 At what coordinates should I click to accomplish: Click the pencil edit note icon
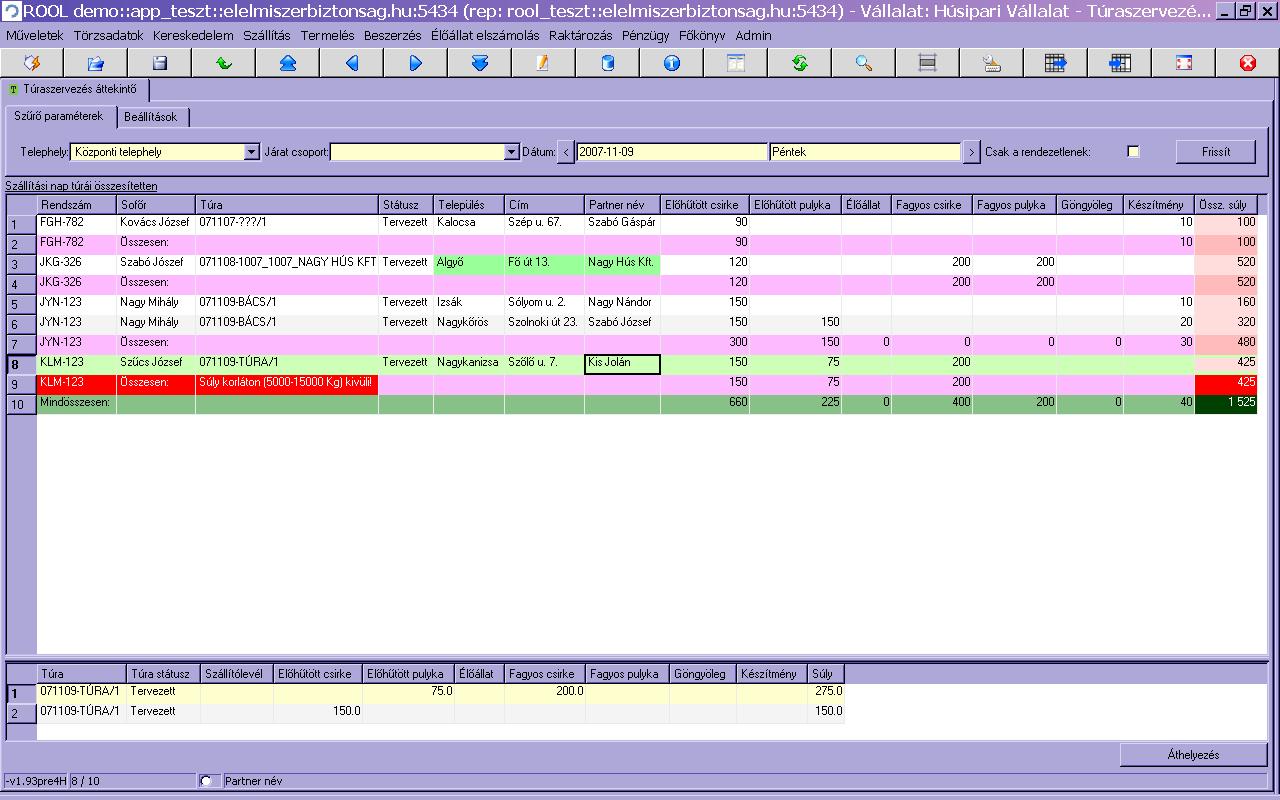543,63
